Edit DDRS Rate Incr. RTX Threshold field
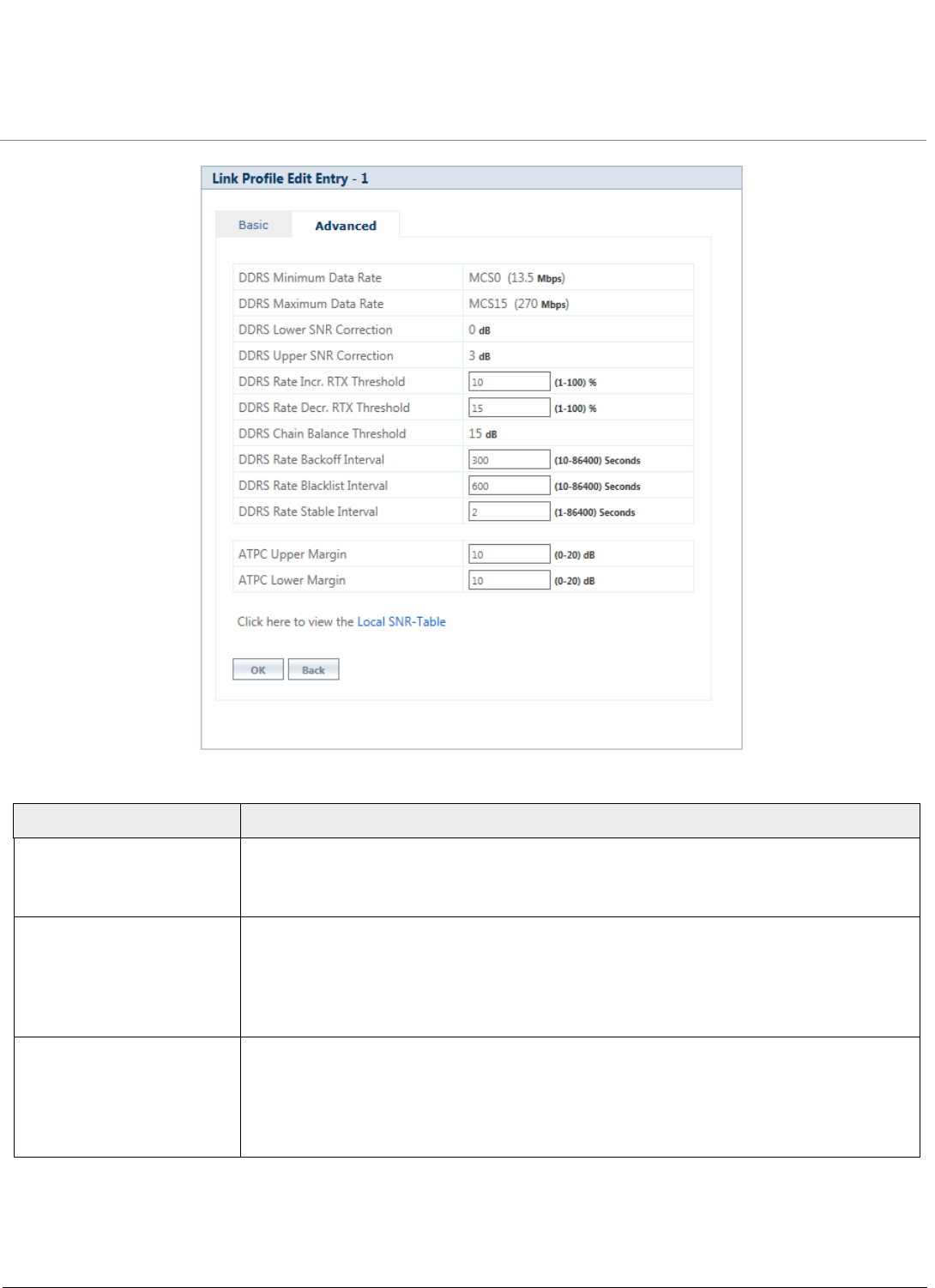 tap(509, 382)
